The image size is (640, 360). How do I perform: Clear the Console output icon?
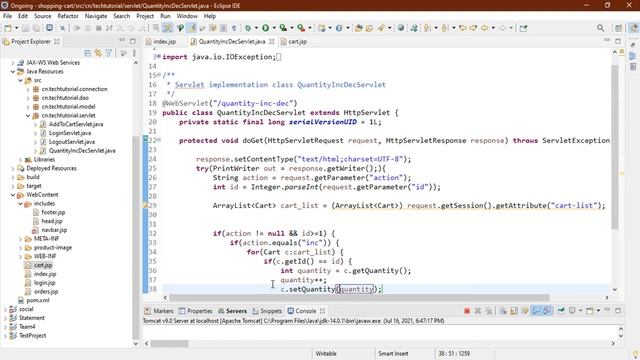click(x=503, y=311)
